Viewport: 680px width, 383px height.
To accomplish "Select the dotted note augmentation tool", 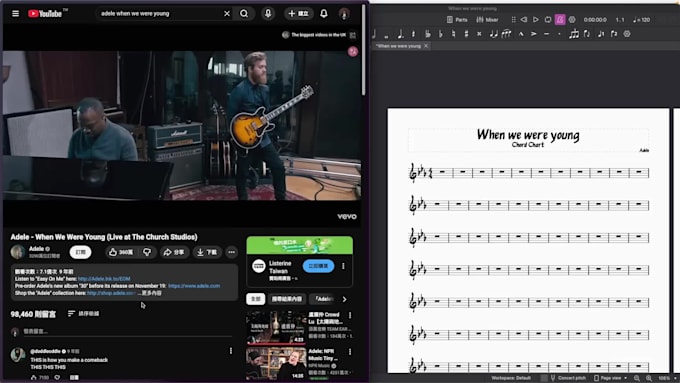I will coord(400,34).
